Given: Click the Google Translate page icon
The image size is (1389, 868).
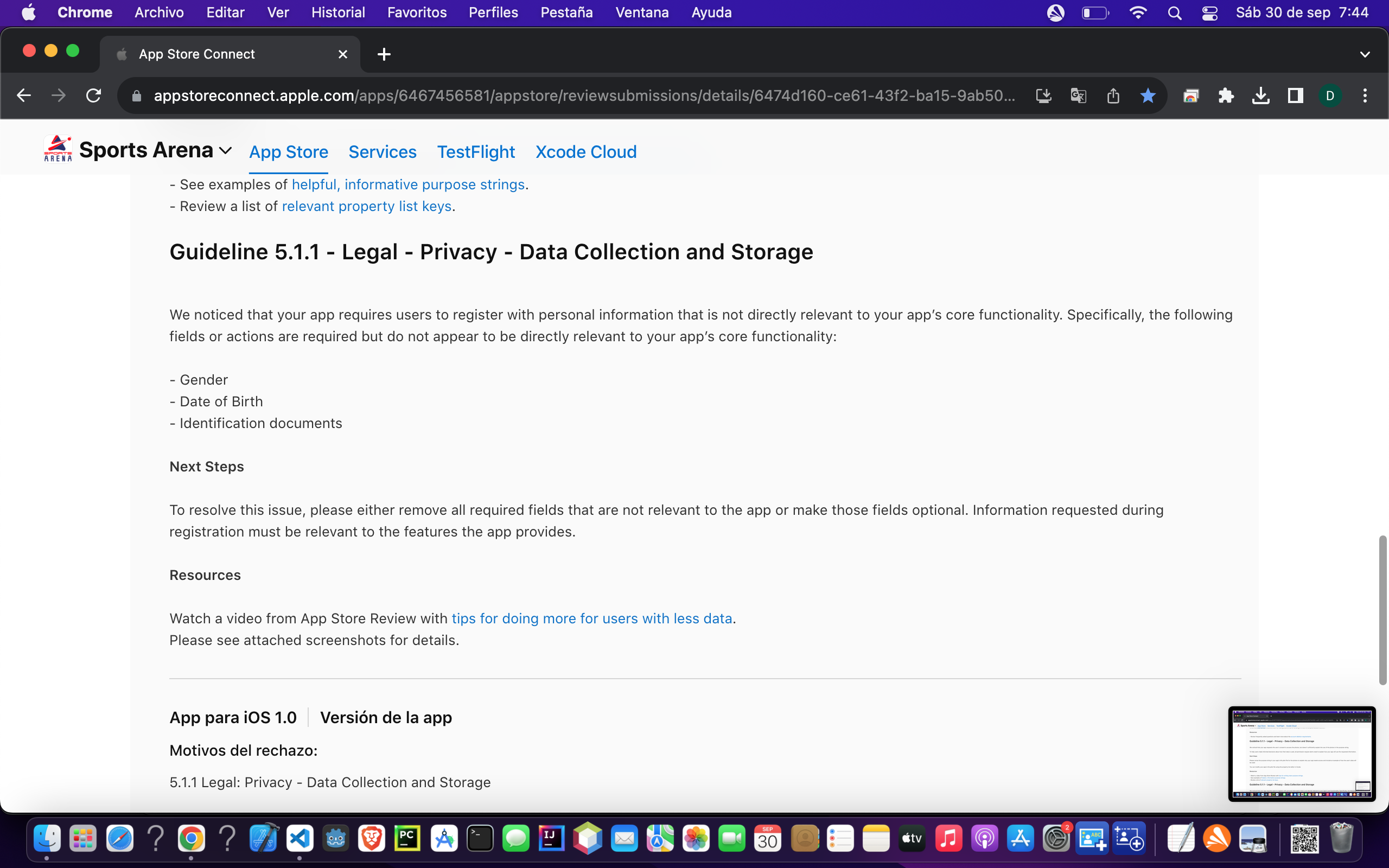Looking at the screenshot, I should pos(1078,95).
